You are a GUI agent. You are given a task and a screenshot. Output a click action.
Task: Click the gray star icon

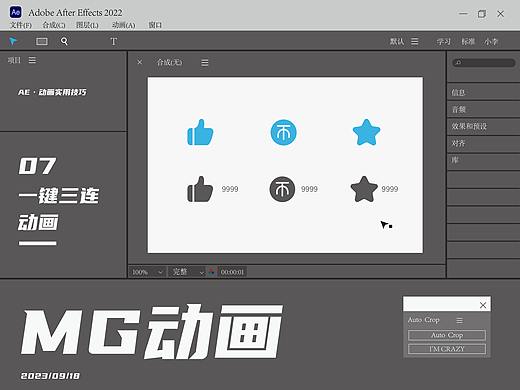click(364, 189)
